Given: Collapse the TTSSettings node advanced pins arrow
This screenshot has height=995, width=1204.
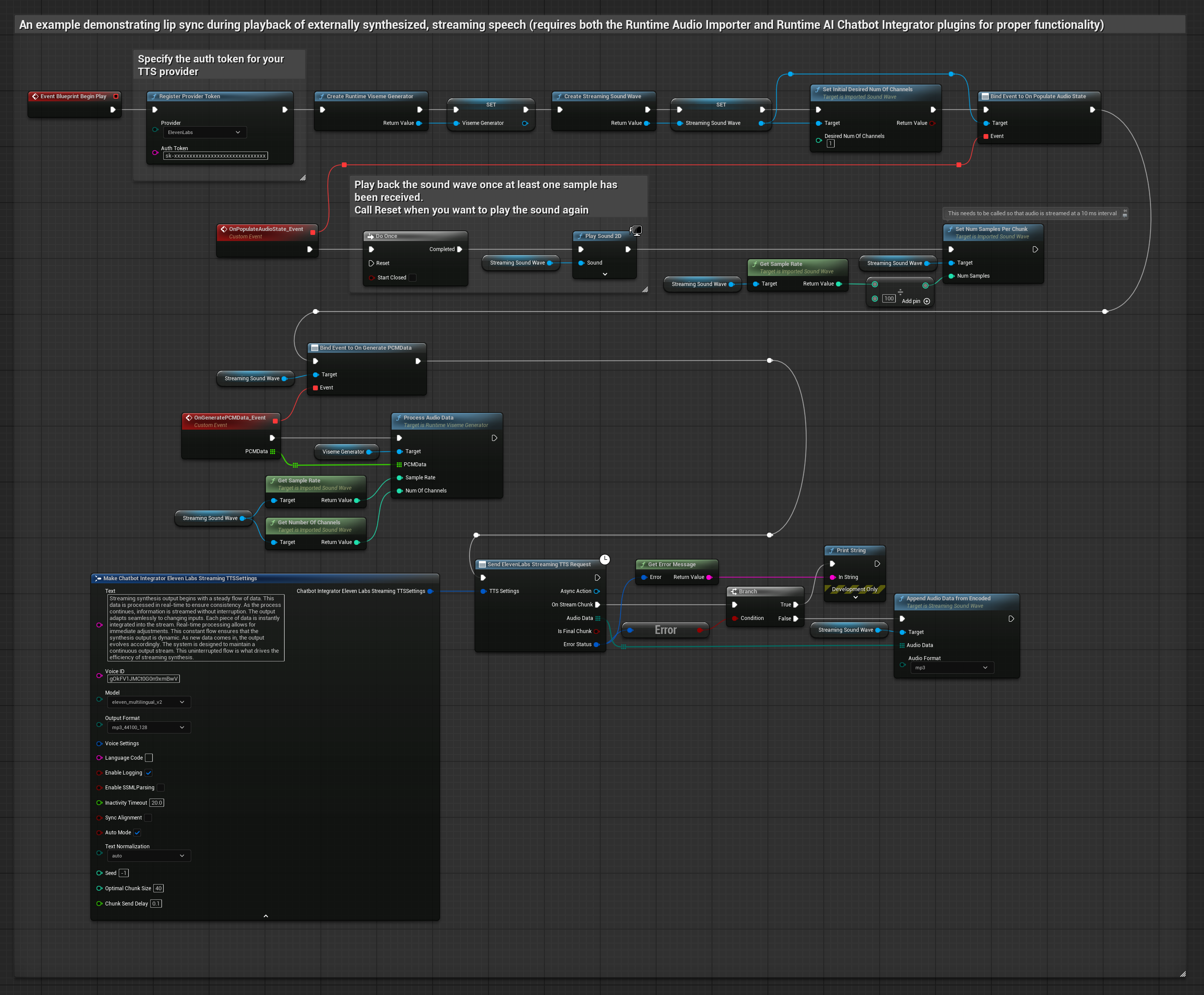Looking at the screenshot, I should 265,916.
